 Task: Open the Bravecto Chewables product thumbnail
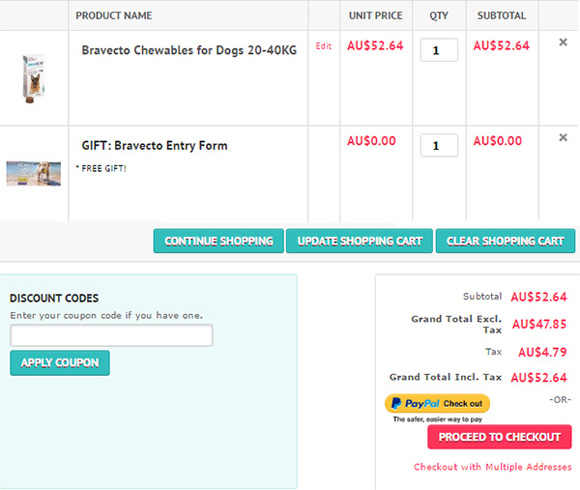click(33, 78)
